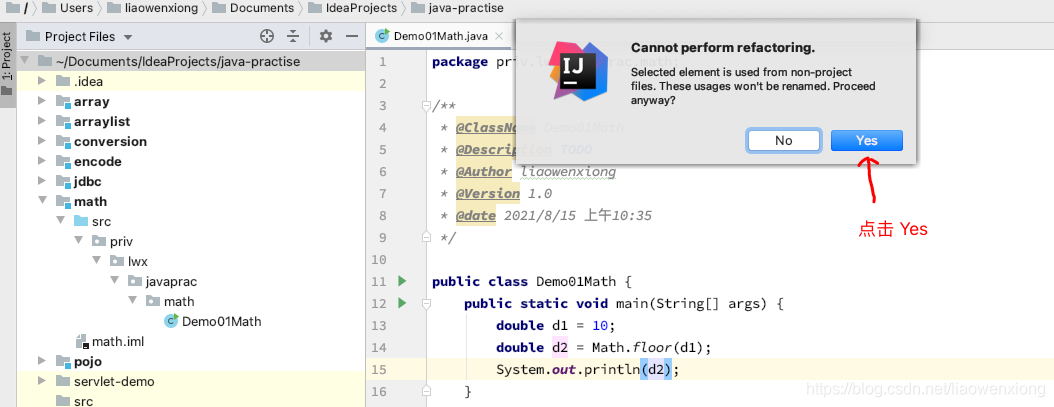Close the Demo01Math.java tab
Viewport: 1054px width, 407px height.
pos(499,36)
